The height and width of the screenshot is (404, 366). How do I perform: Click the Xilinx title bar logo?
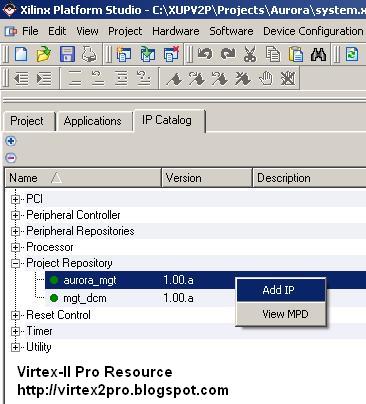9,10
